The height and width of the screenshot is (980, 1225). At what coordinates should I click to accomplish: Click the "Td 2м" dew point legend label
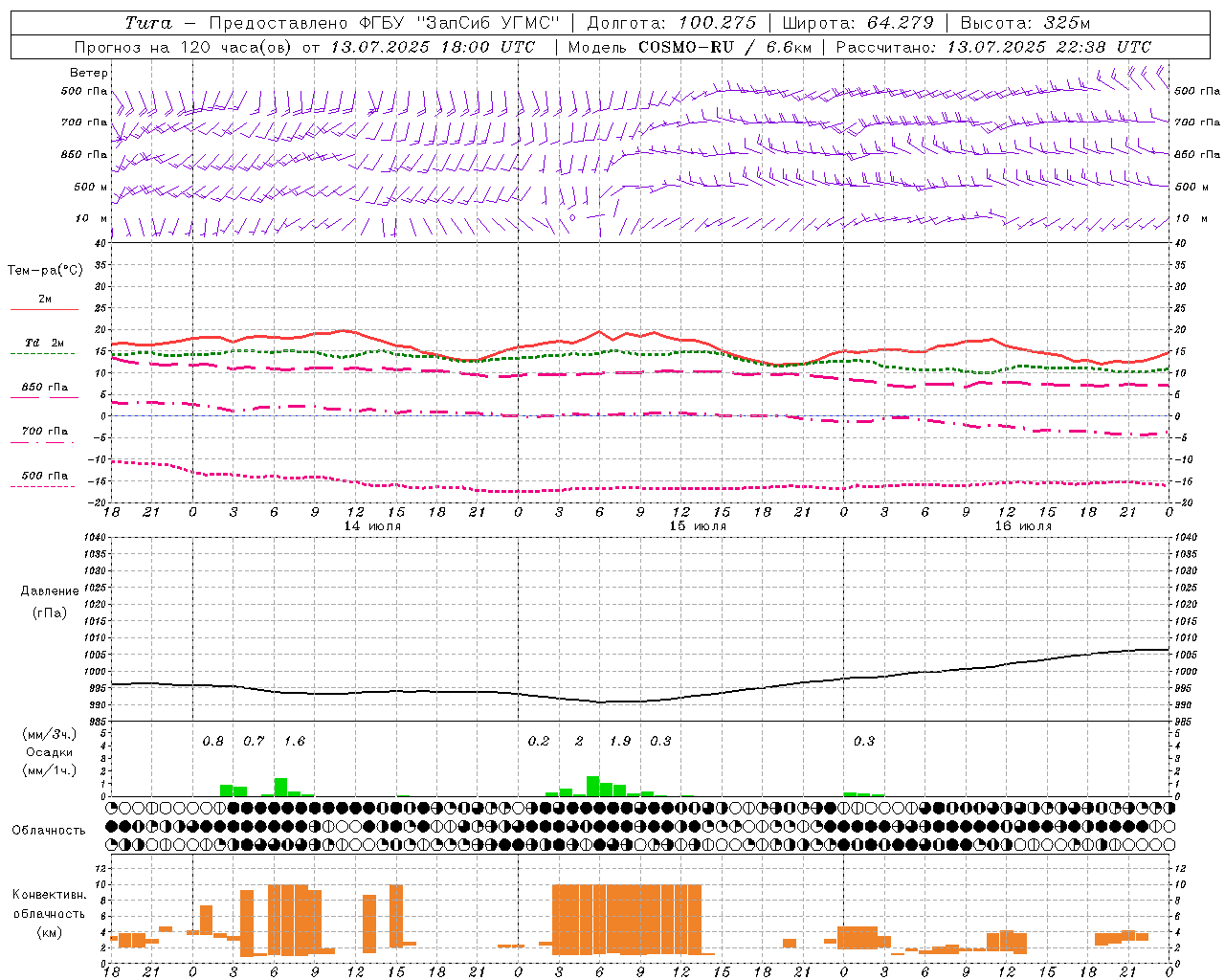[x=44, y=343]
